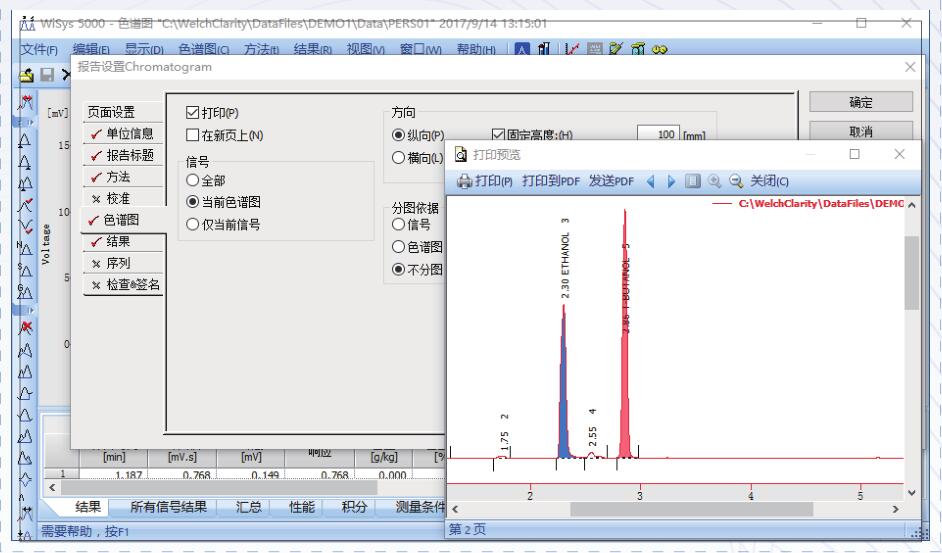The image size is (942, 553).
Task: Click the Print Preview window title icon
Action: click(461, 154)
